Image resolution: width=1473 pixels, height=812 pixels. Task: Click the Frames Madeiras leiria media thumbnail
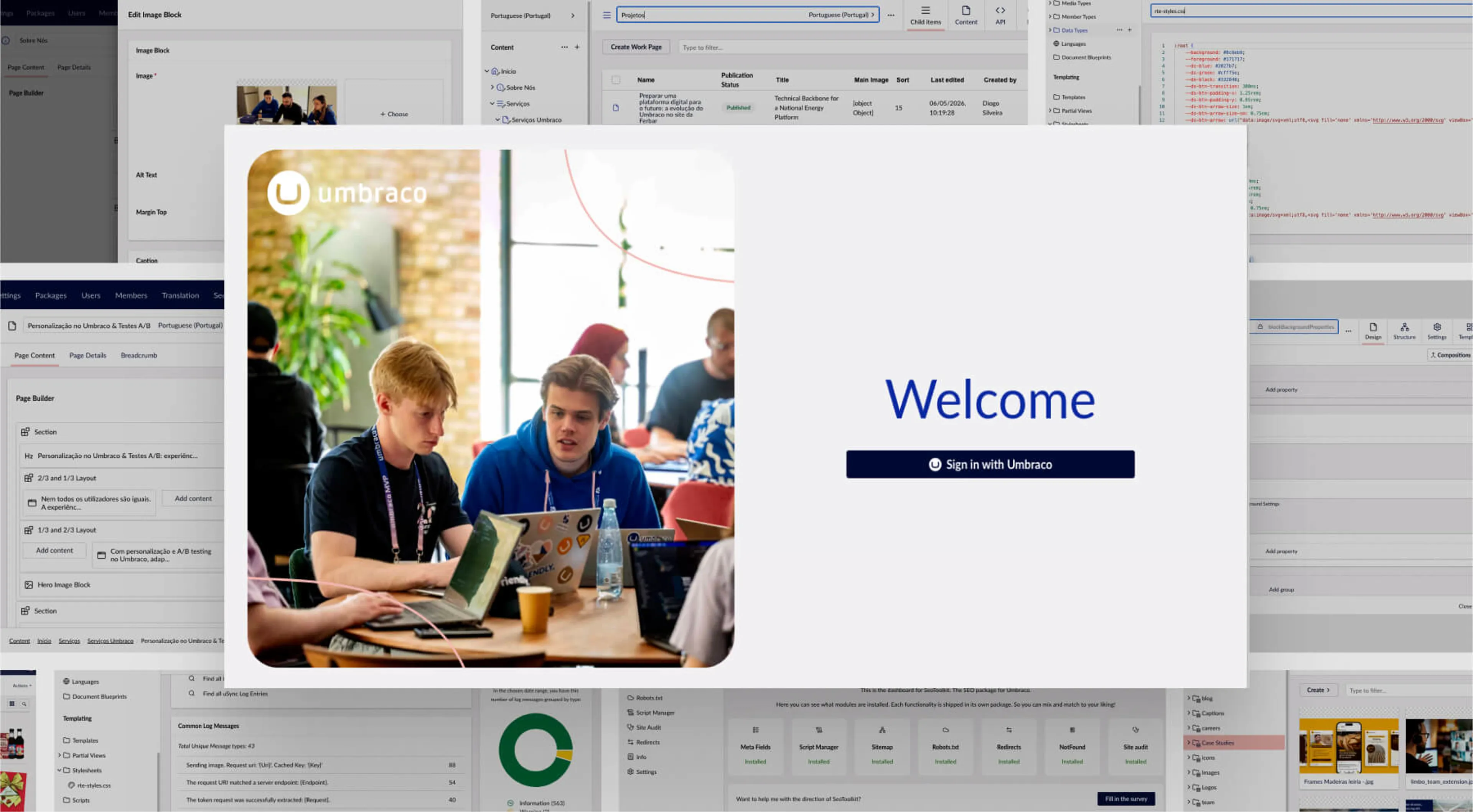[x=1348, y=746]
